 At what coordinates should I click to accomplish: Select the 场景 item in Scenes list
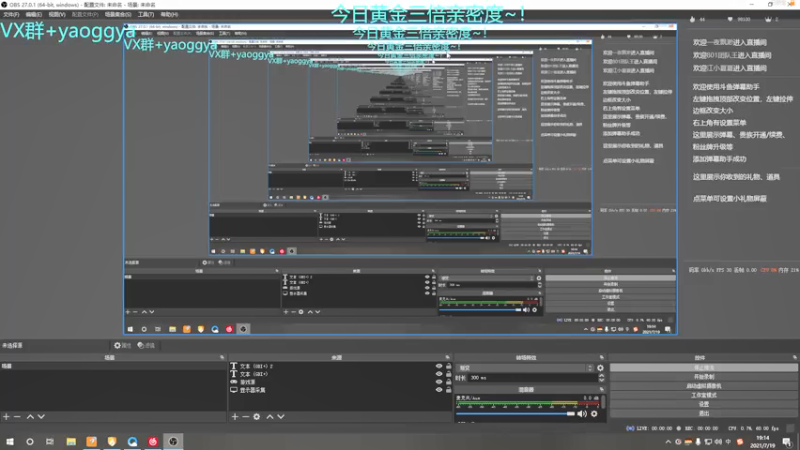112,366
